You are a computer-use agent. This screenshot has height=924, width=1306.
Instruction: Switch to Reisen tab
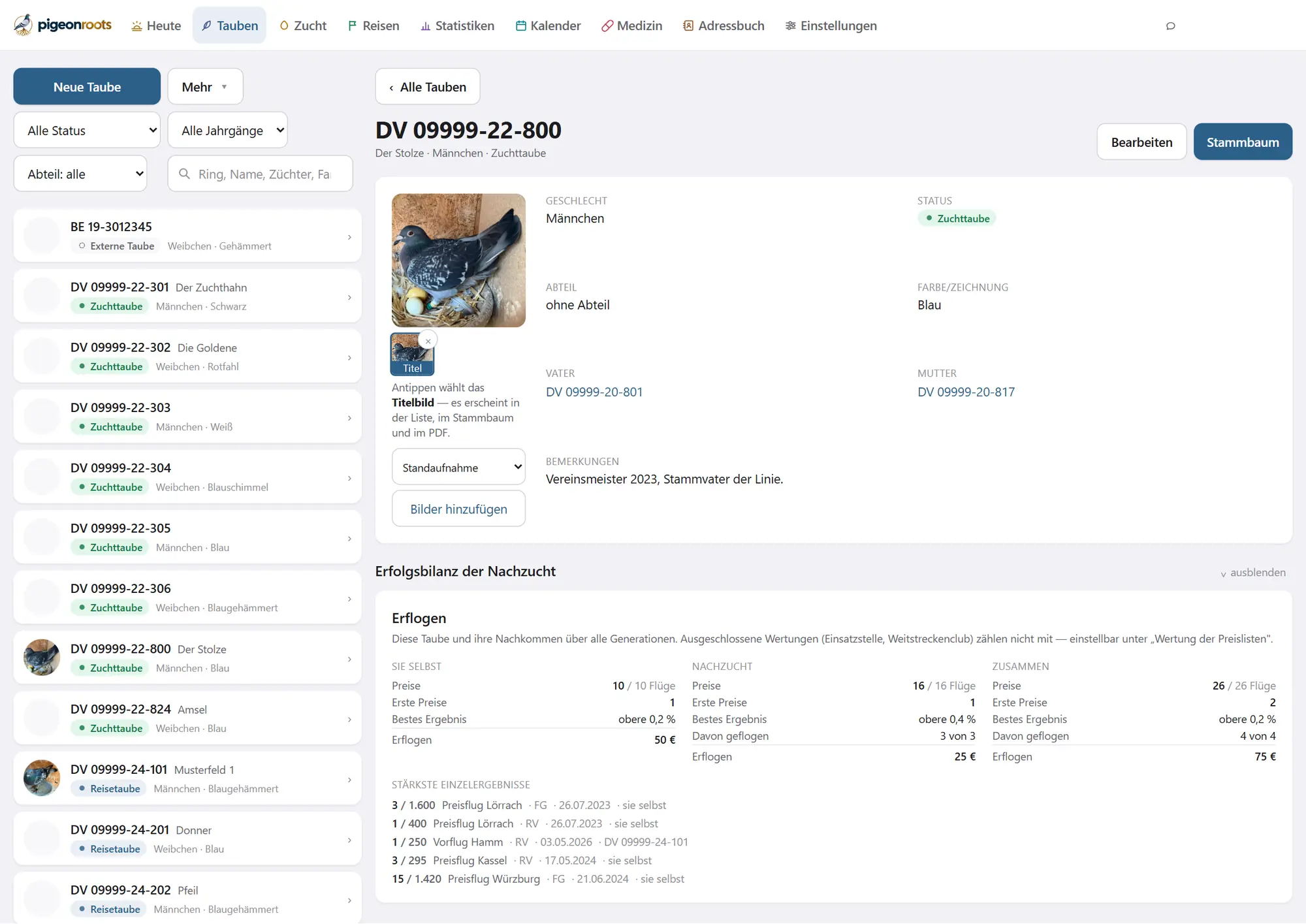[x=374, y=25]
